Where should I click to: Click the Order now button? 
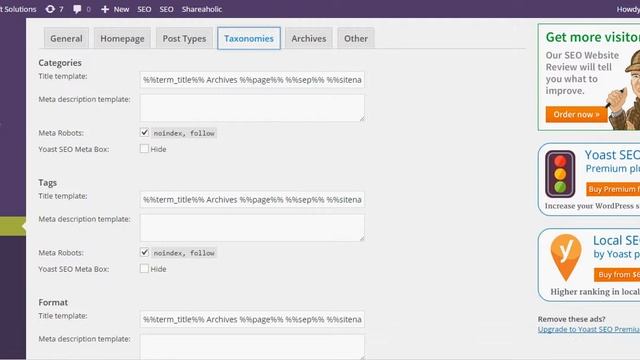click(x=576, y=115)
